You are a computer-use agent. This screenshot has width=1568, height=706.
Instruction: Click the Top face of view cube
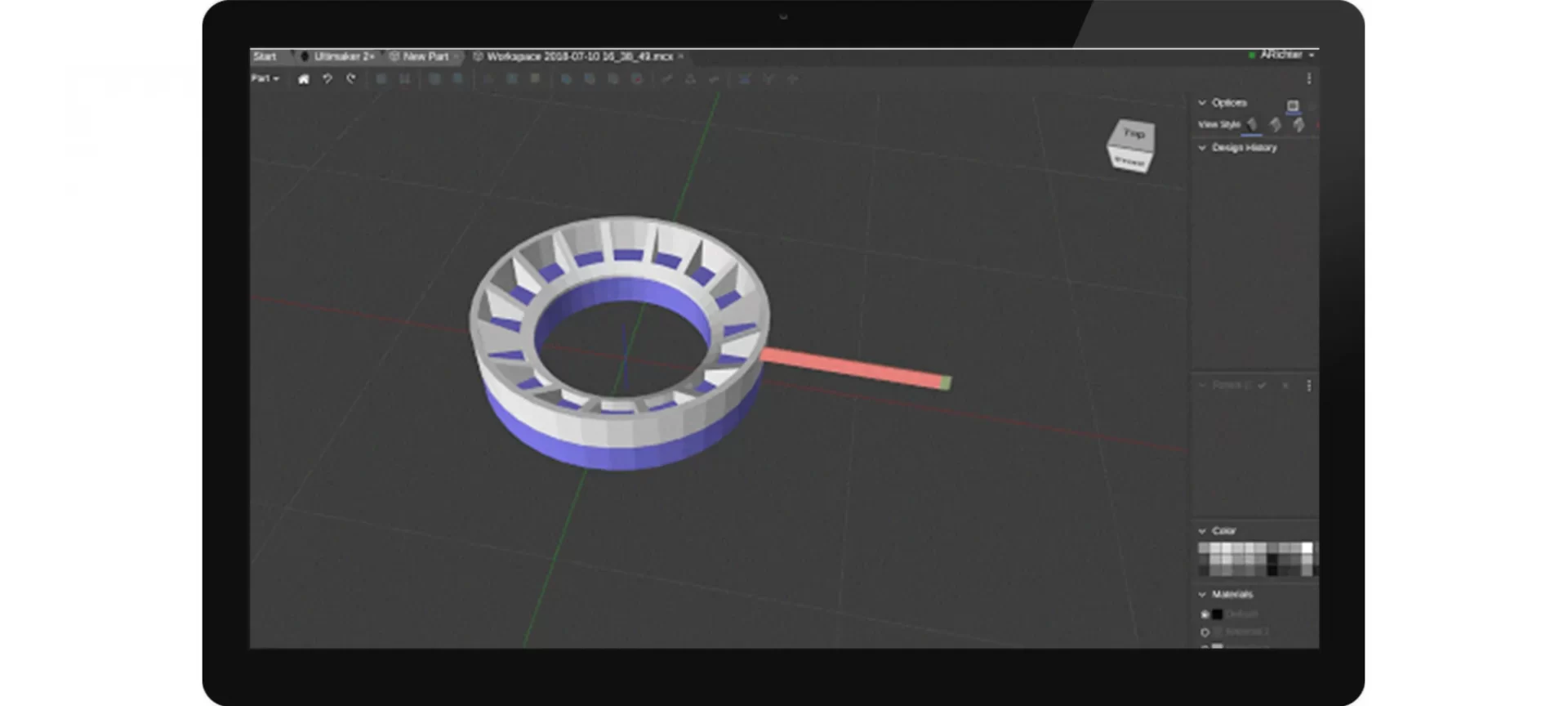click(x=1134, y=133)
